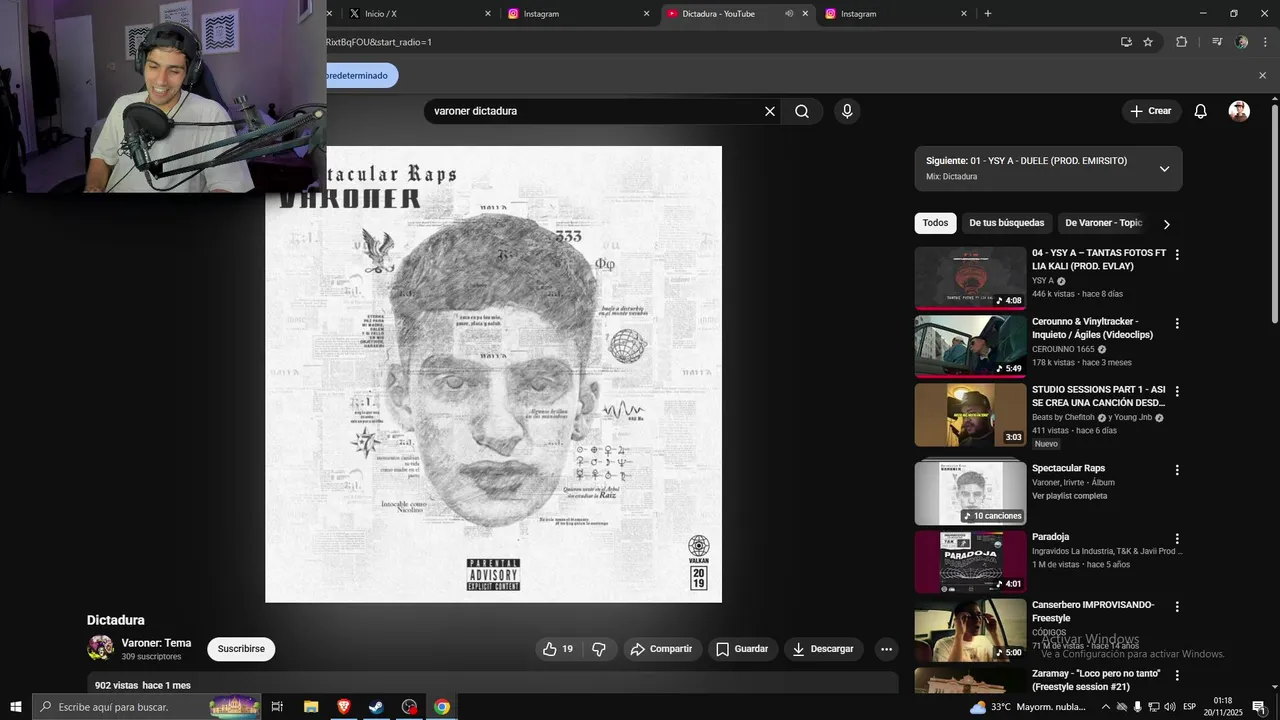Open options menu for Canserbero IMPROVISANDO video

click(x=1177, y=606)
